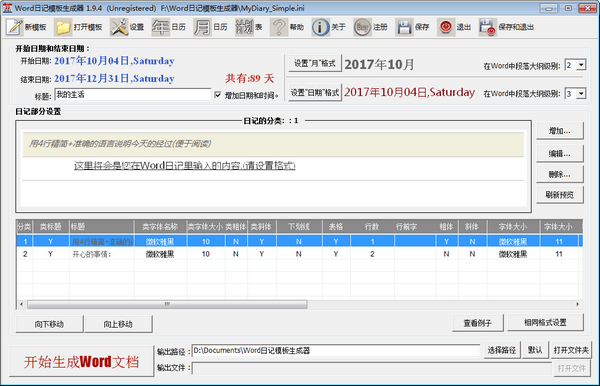This screenshot has height=386, width=600.
Task: Open date outline level dropdown showing 3
Action: tap(581, 93)
